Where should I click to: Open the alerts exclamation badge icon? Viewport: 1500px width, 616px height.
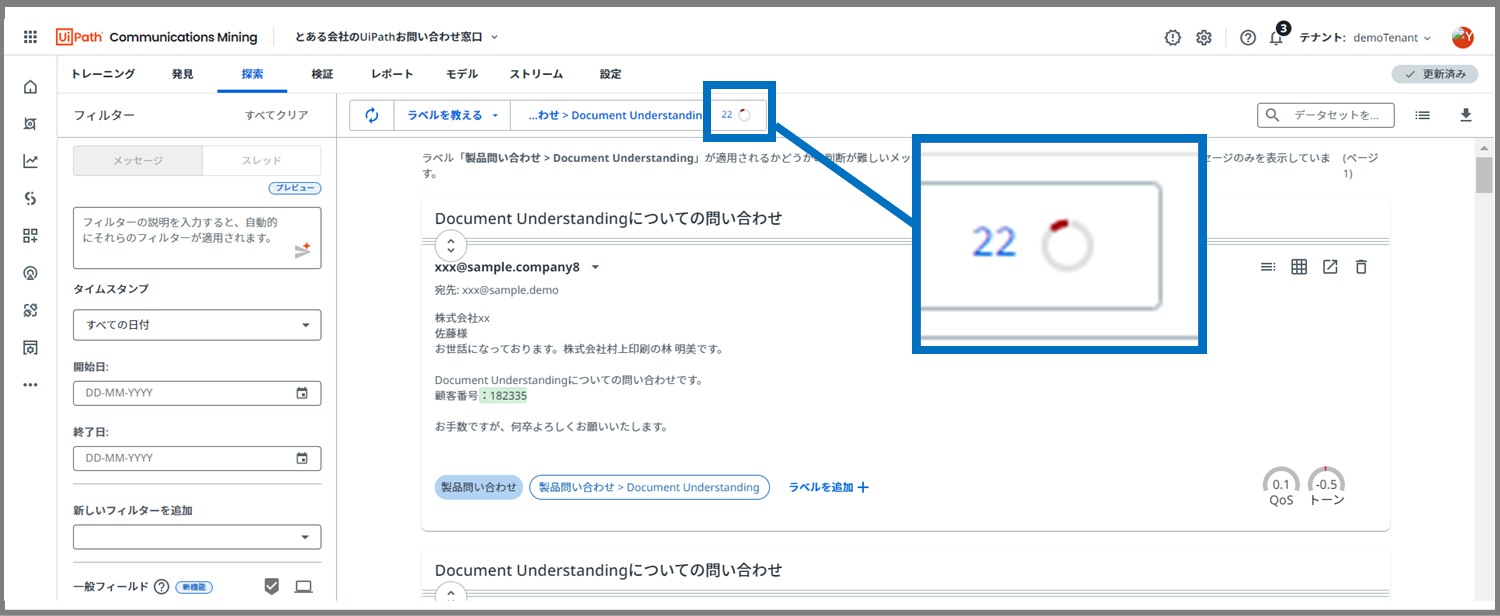tap(1173, 37)
